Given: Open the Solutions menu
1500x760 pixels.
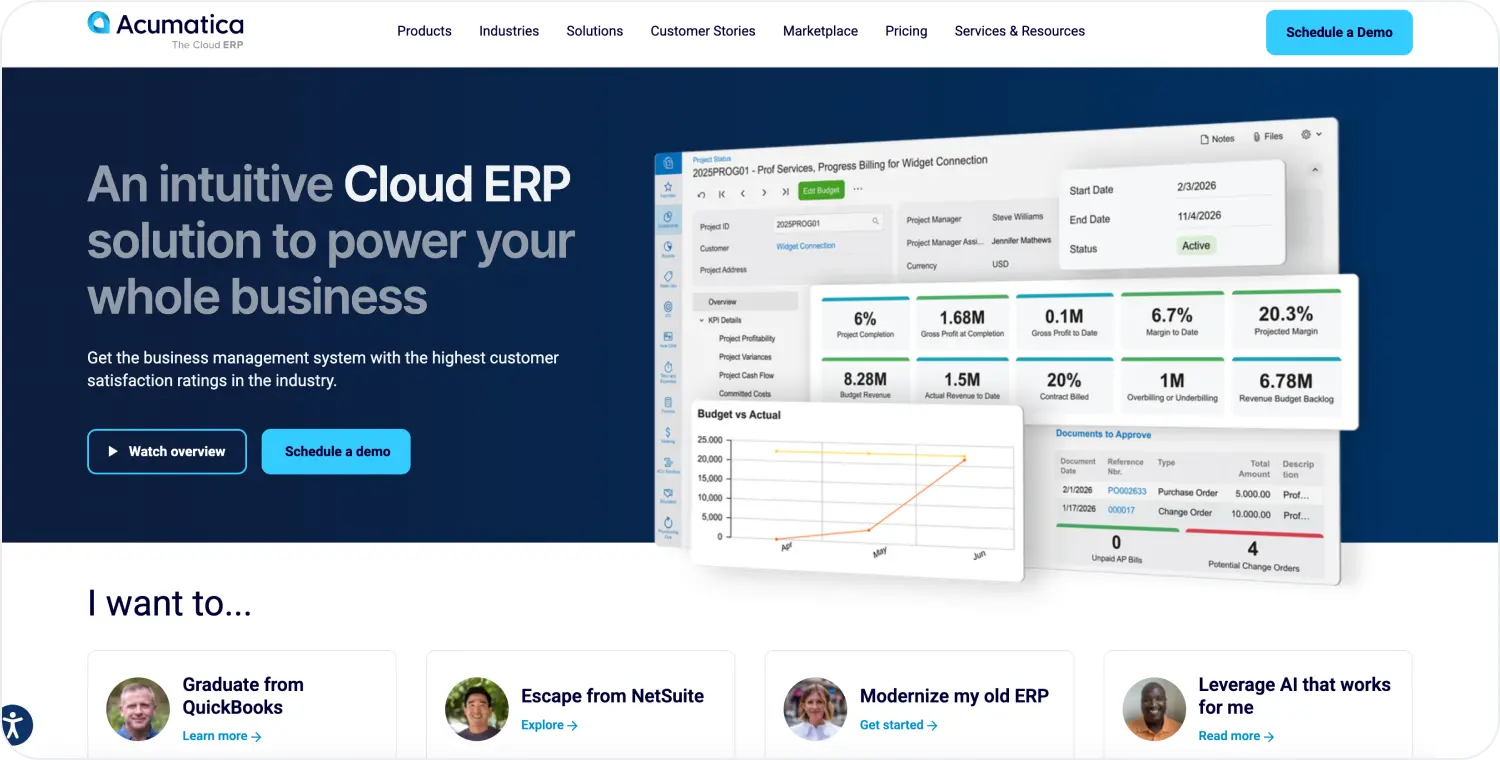Looking at the screenshot, I should pyautogui.click(x=595, y=31).
